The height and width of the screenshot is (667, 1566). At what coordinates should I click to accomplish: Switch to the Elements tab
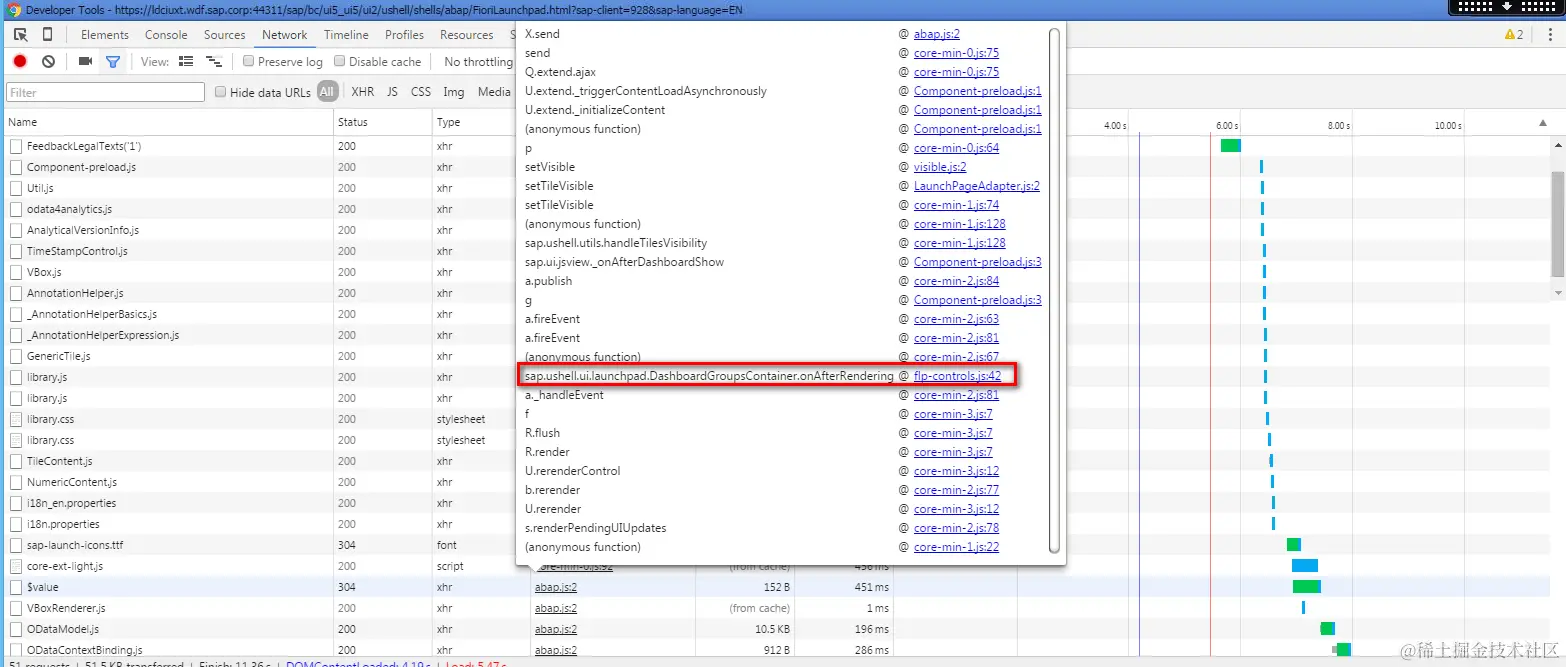coord(105,35)
